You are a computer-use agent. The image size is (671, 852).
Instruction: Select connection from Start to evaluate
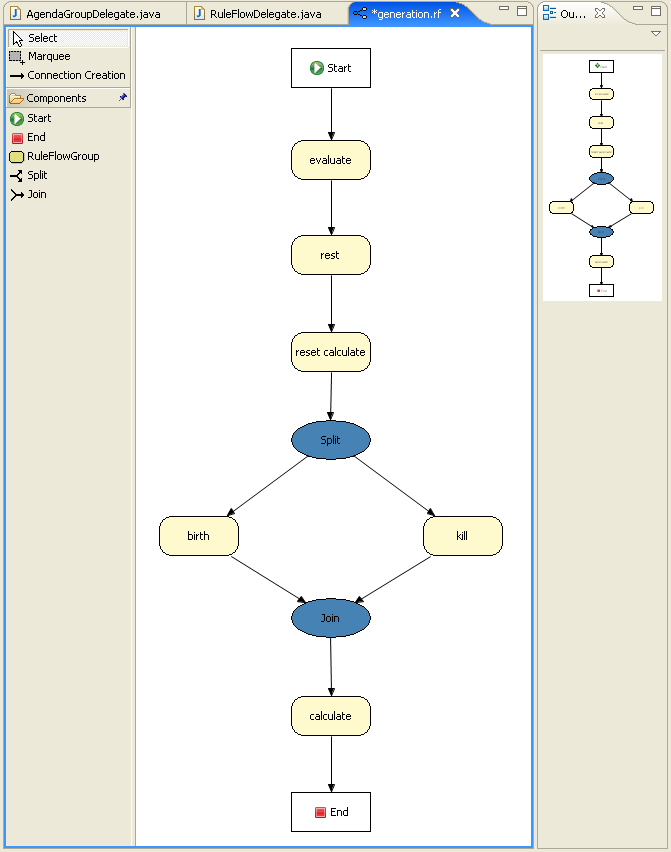[x=331, y=114]
